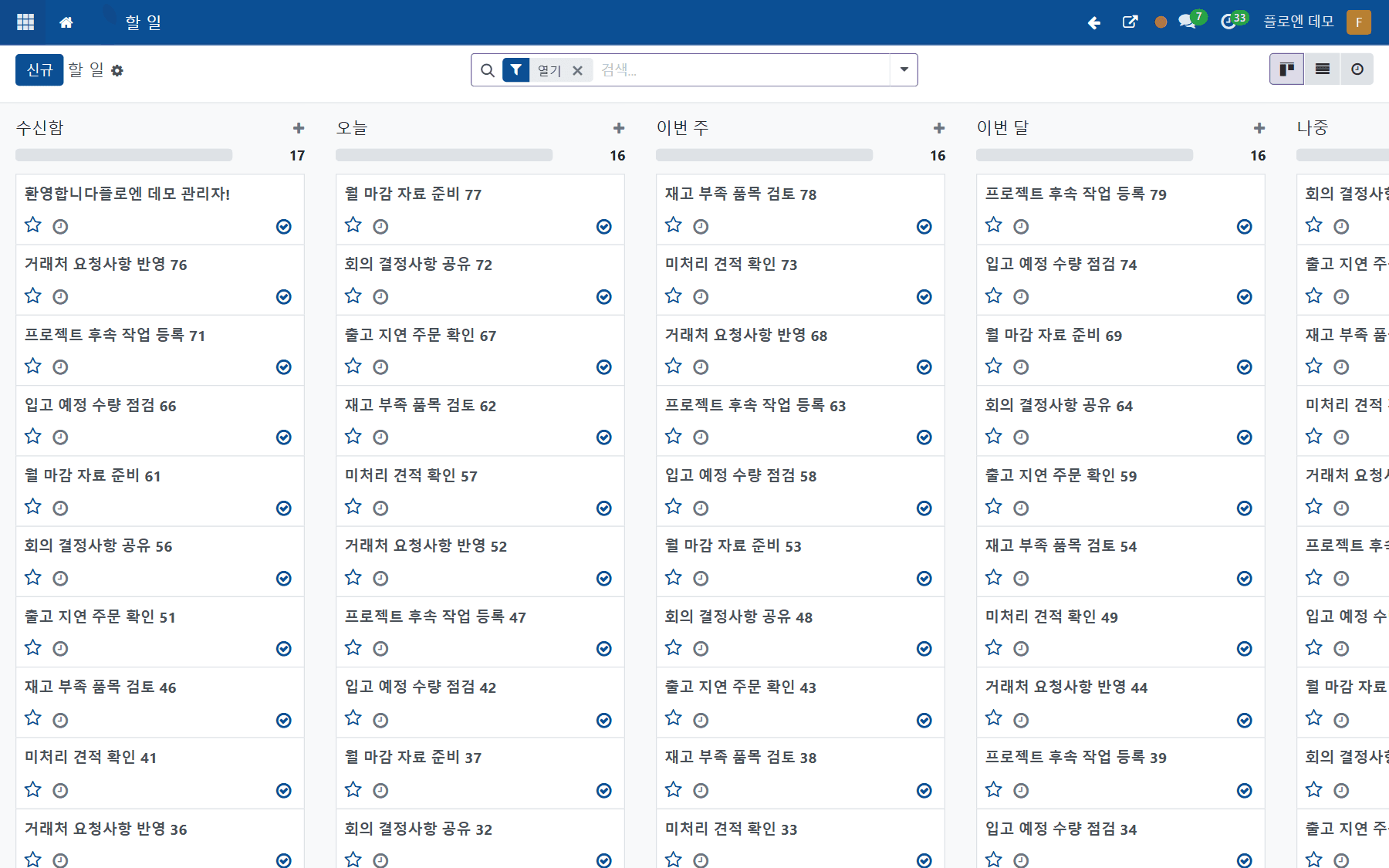Open the 플로엔 데모 company menu
1389x868 pixels.
[1299, 22]
